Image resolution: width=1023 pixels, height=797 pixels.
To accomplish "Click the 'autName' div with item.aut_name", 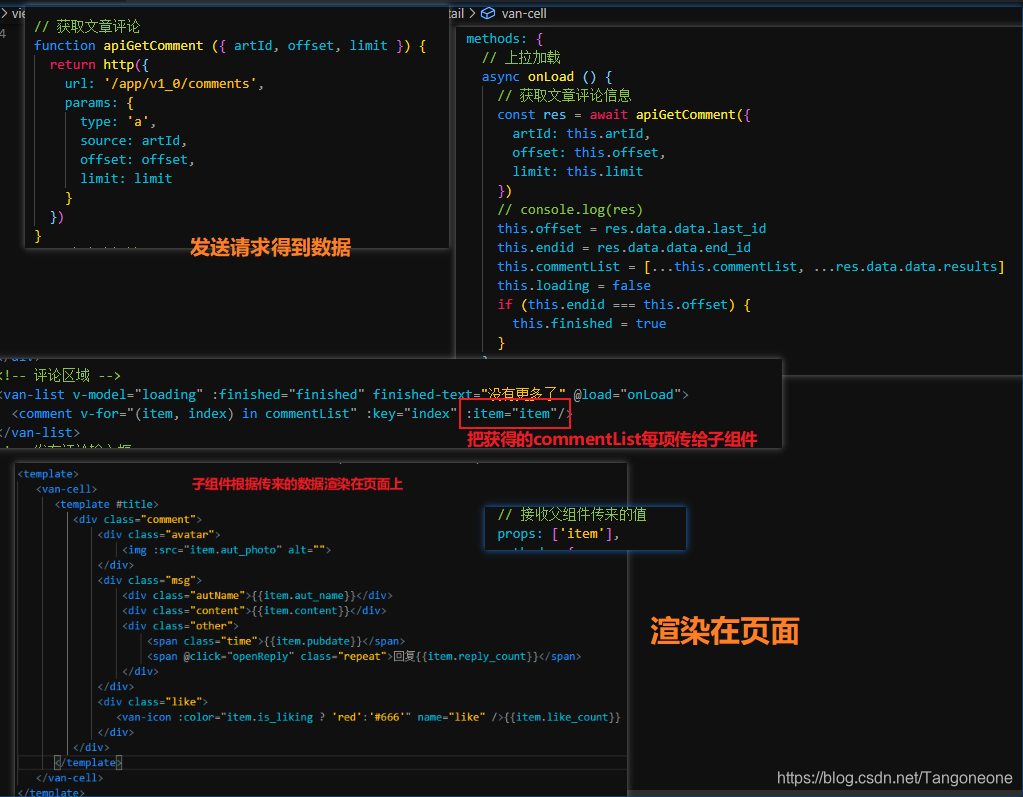I will (257, 595).
